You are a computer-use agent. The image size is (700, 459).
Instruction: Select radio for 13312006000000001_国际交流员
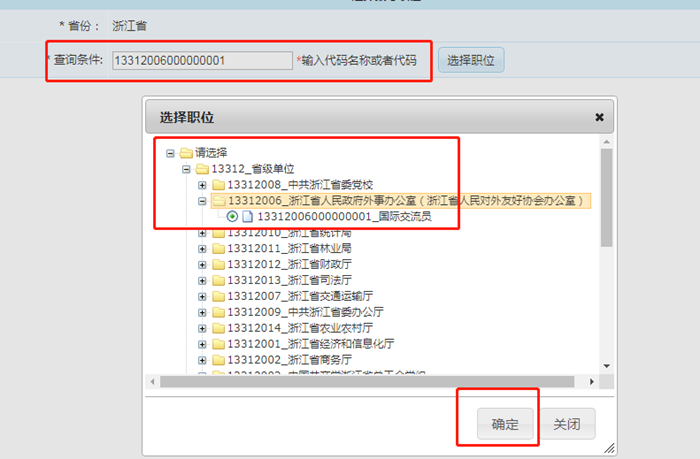point(232,217)
